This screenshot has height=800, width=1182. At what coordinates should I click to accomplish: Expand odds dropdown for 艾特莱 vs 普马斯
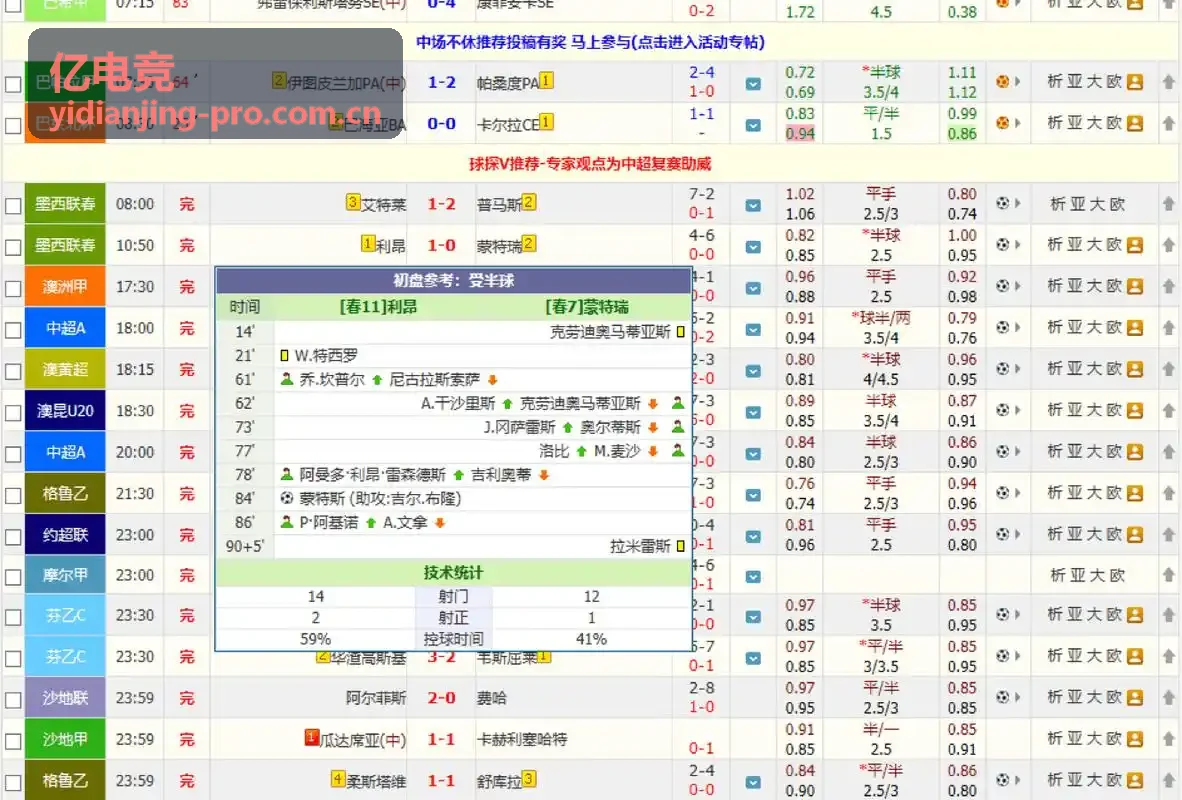[752, 205]
